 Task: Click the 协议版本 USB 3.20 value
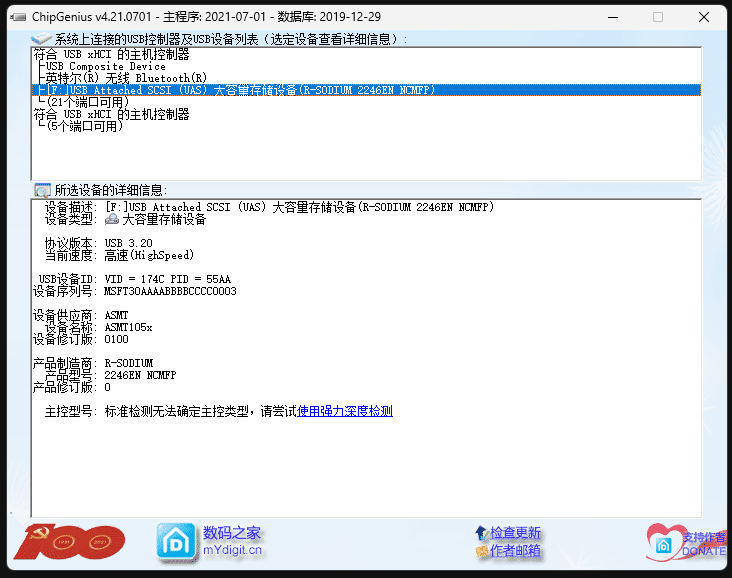(128, 243)
